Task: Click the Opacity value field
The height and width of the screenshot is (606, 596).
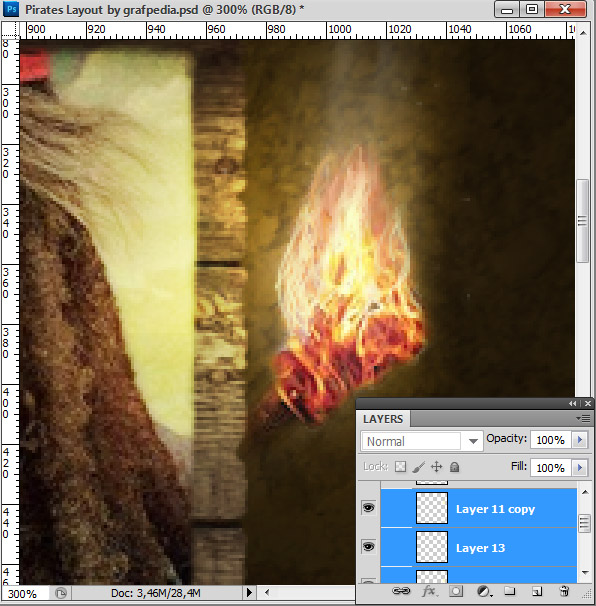Action: (551, 440)
